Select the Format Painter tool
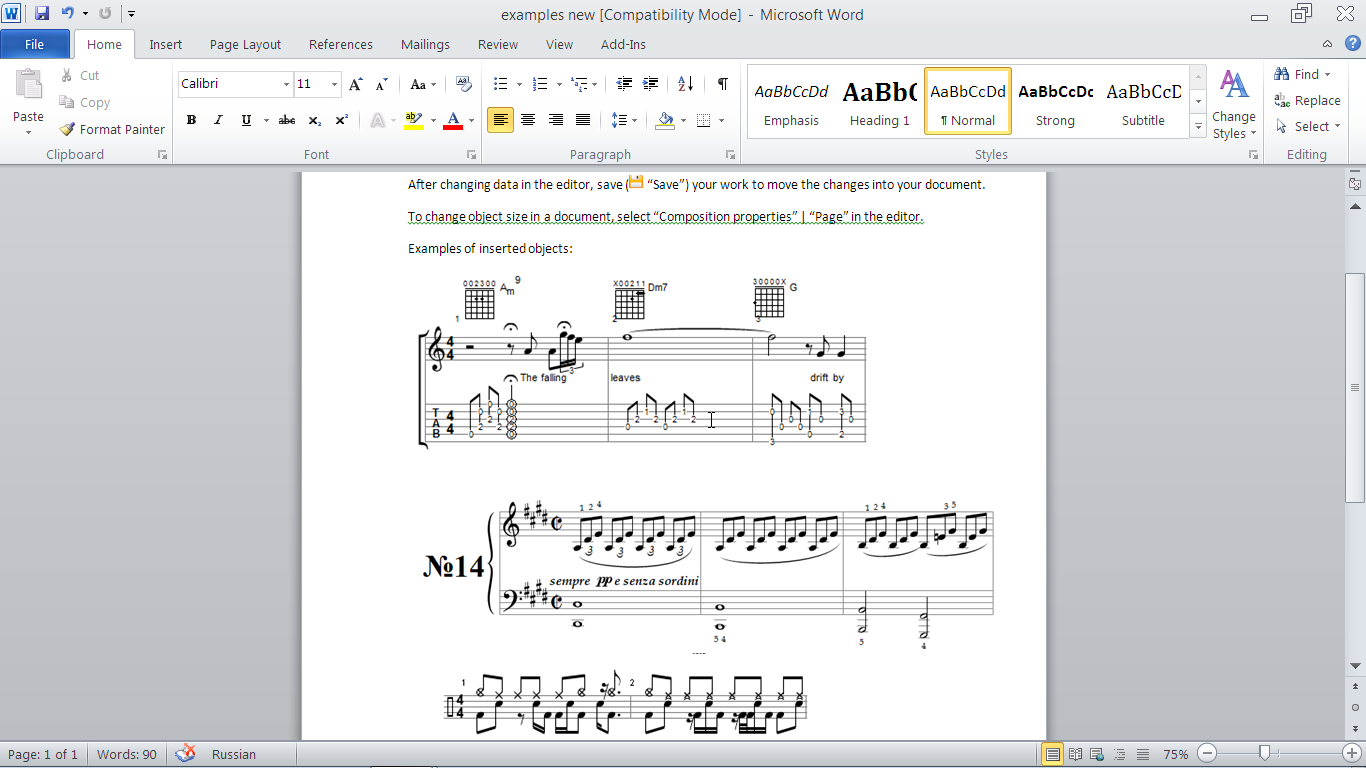Image resolution: width=1366 pixels, height=768 pixels. pyautogui.click(x=111, y=129)
